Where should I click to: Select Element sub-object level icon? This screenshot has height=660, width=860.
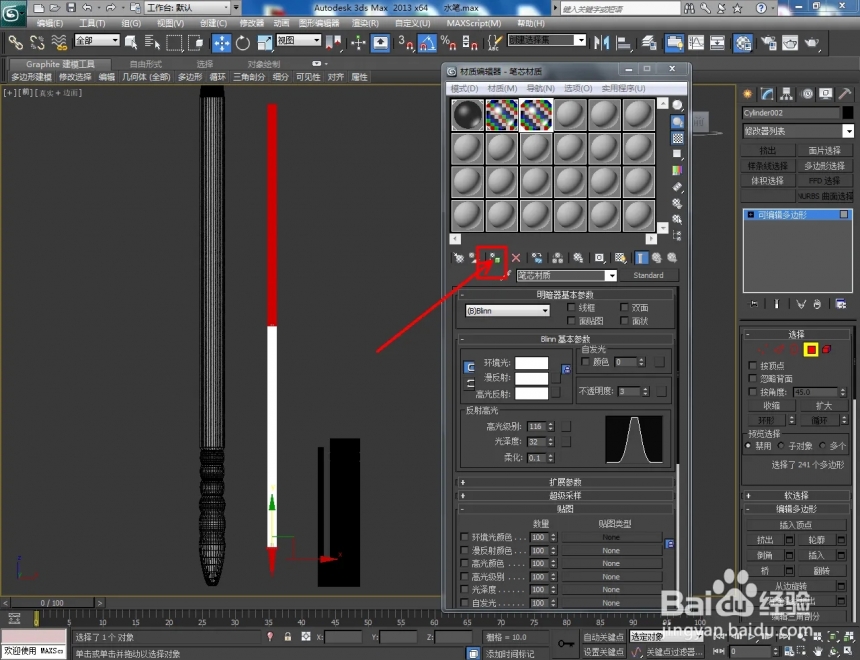coord(827,349)
